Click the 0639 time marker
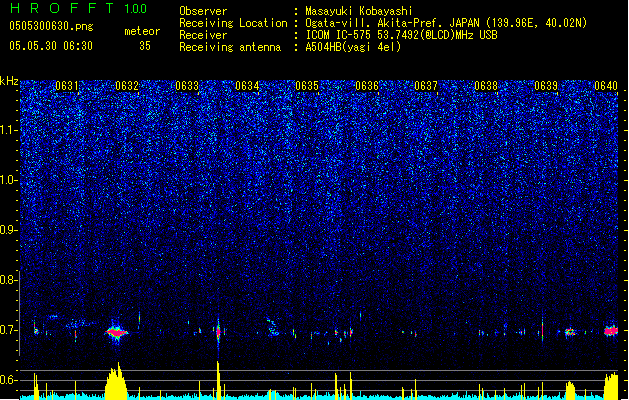Viewport: 629px width, 400px height. point(546,86)
